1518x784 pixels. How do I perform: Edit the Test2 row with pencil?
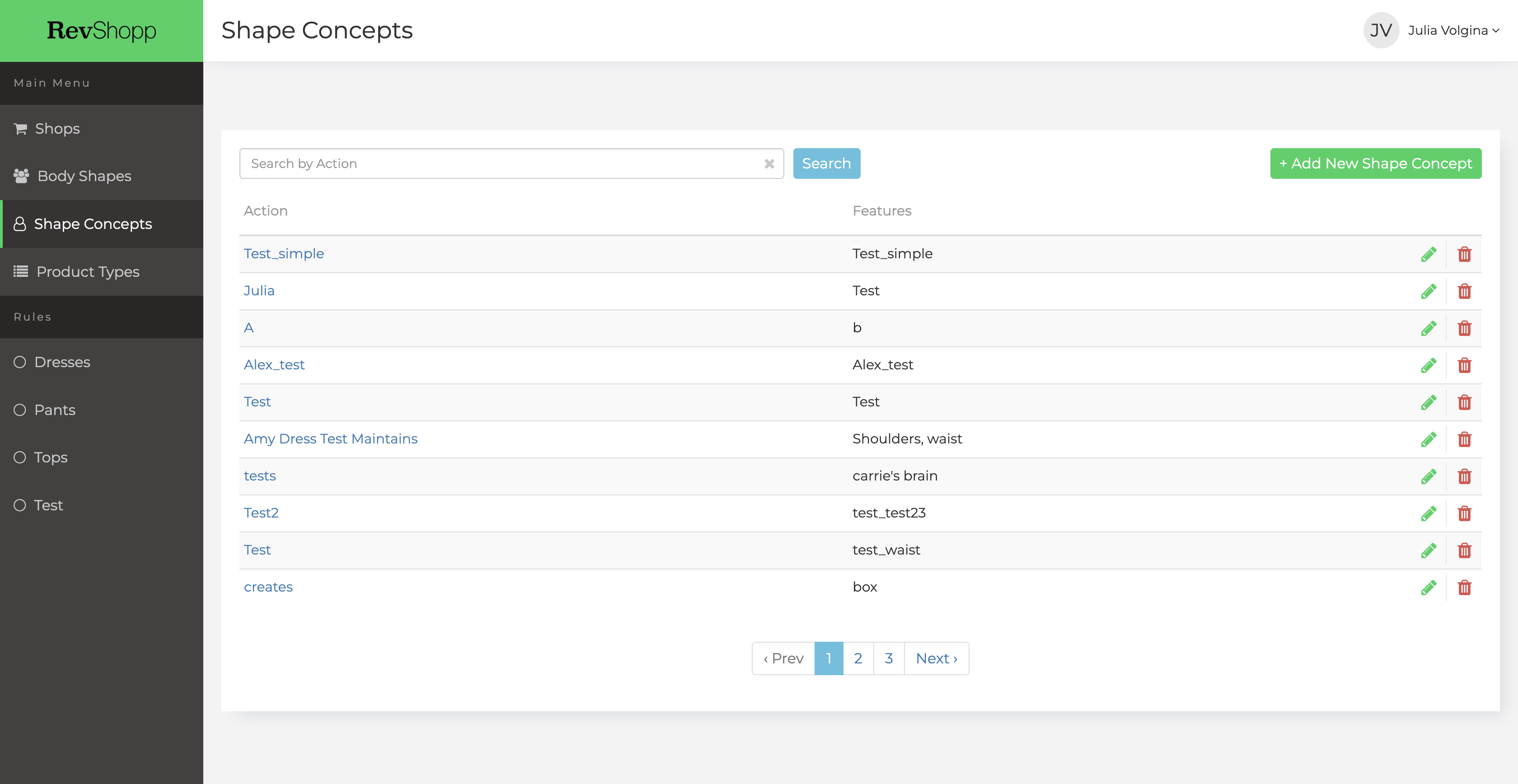(x=1429, y=513)
